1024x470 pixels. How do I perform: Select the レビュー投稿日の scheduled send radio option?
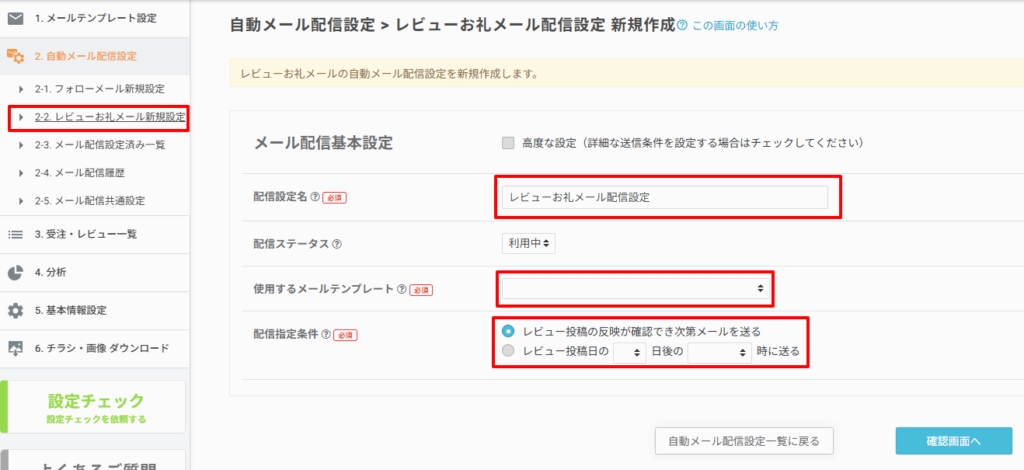click(509, 351)
